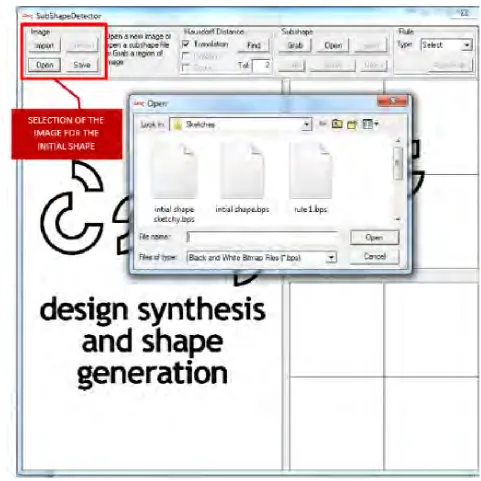Click the Find button in Hausdorff Distance

[254, 45]
